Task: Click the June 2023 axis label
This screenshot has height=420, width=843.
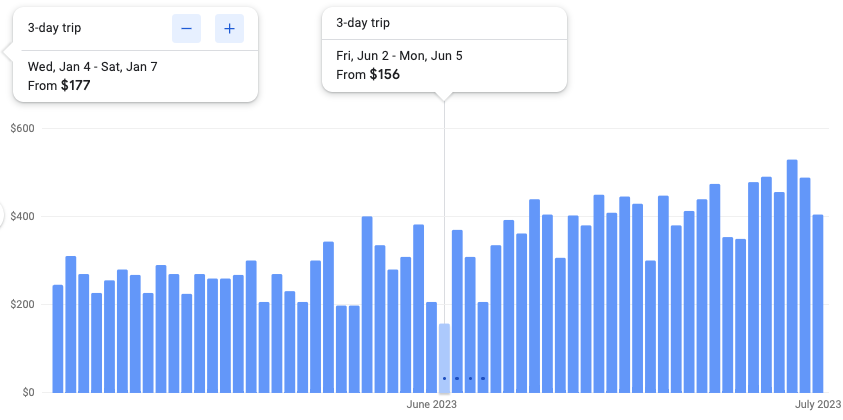Action: 432,405
